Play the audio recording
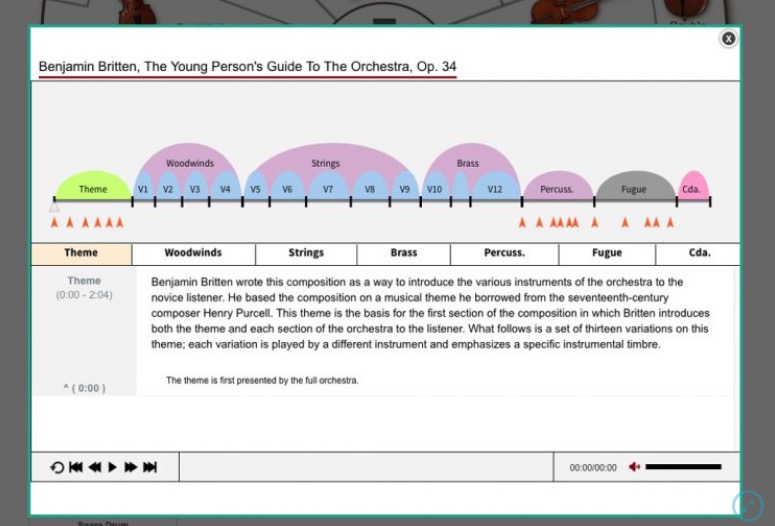Image resolution: width=775 pixels, height=526 pixels. [113, 467]
